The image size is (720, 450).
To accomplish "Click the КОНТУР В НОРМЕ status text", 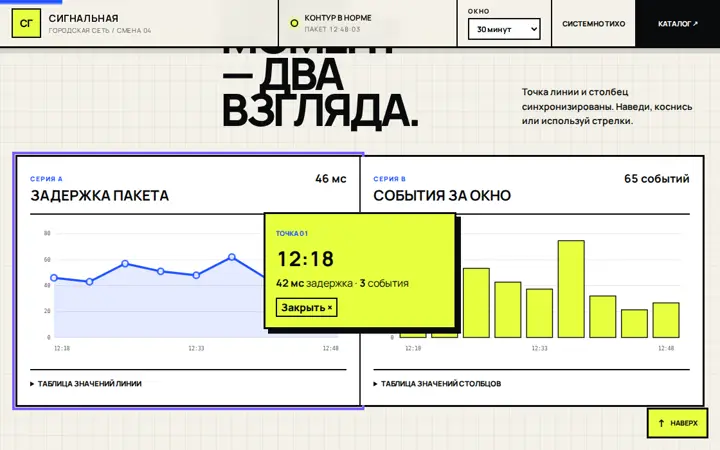I will [338, 18].
